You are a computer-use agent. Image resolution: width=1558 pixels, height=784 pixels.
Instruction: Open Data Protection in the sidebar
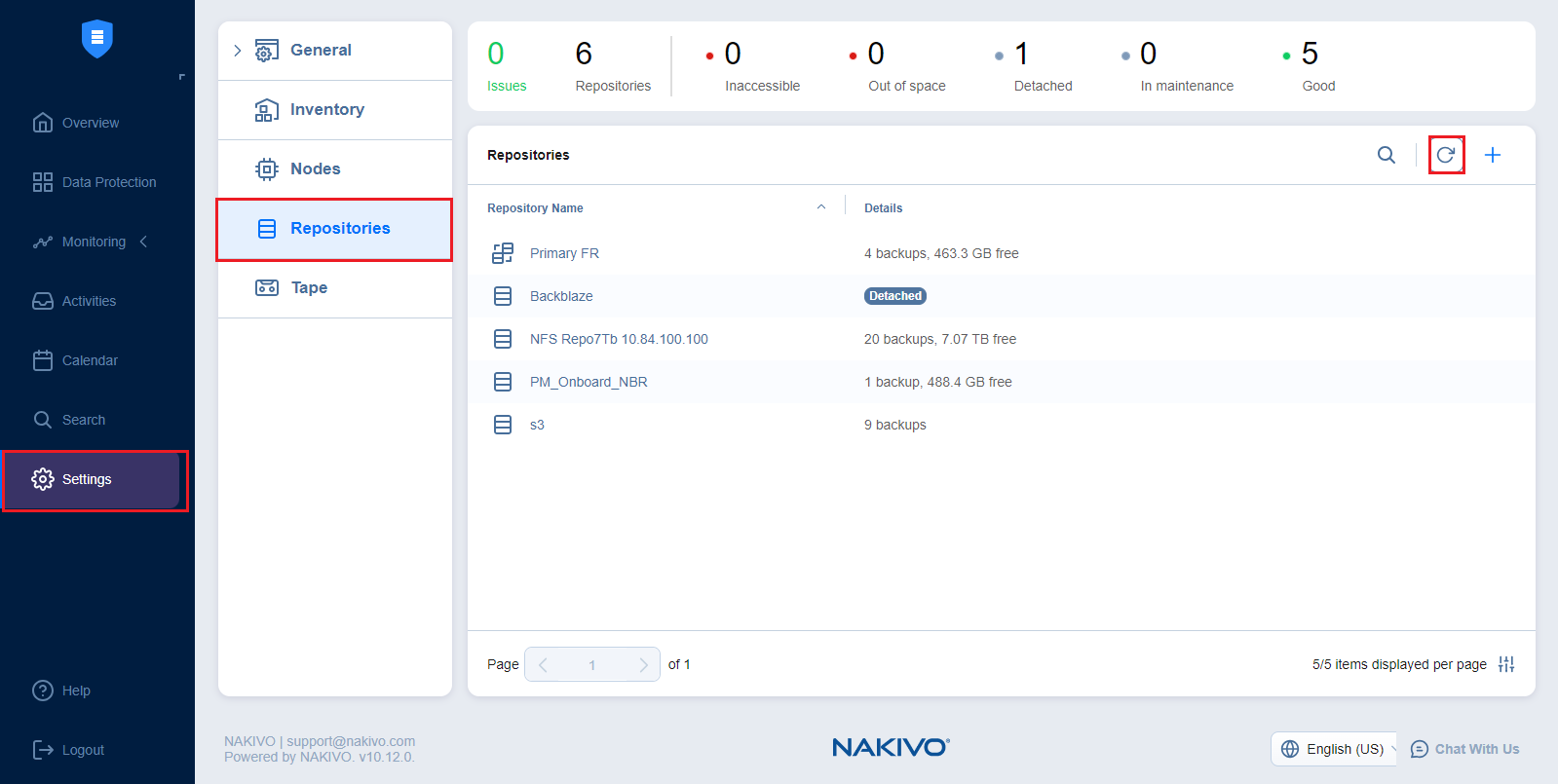click(108, 182)
